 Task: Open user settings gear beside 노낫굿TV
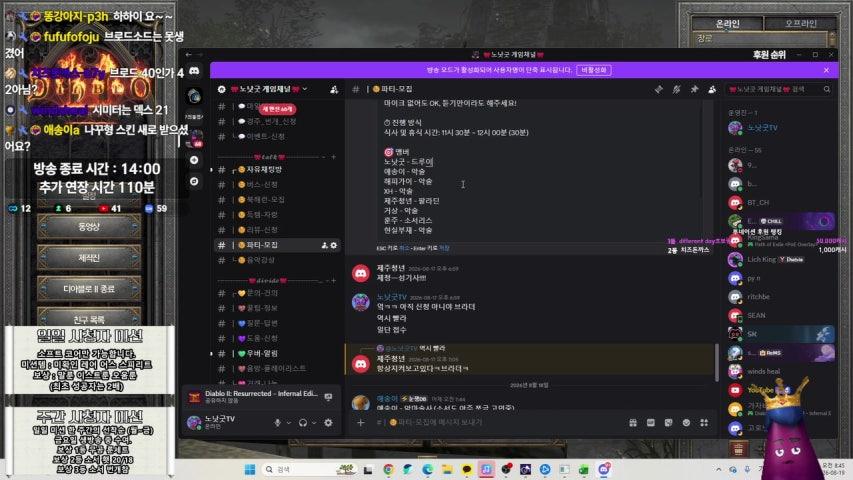point(328,422)
